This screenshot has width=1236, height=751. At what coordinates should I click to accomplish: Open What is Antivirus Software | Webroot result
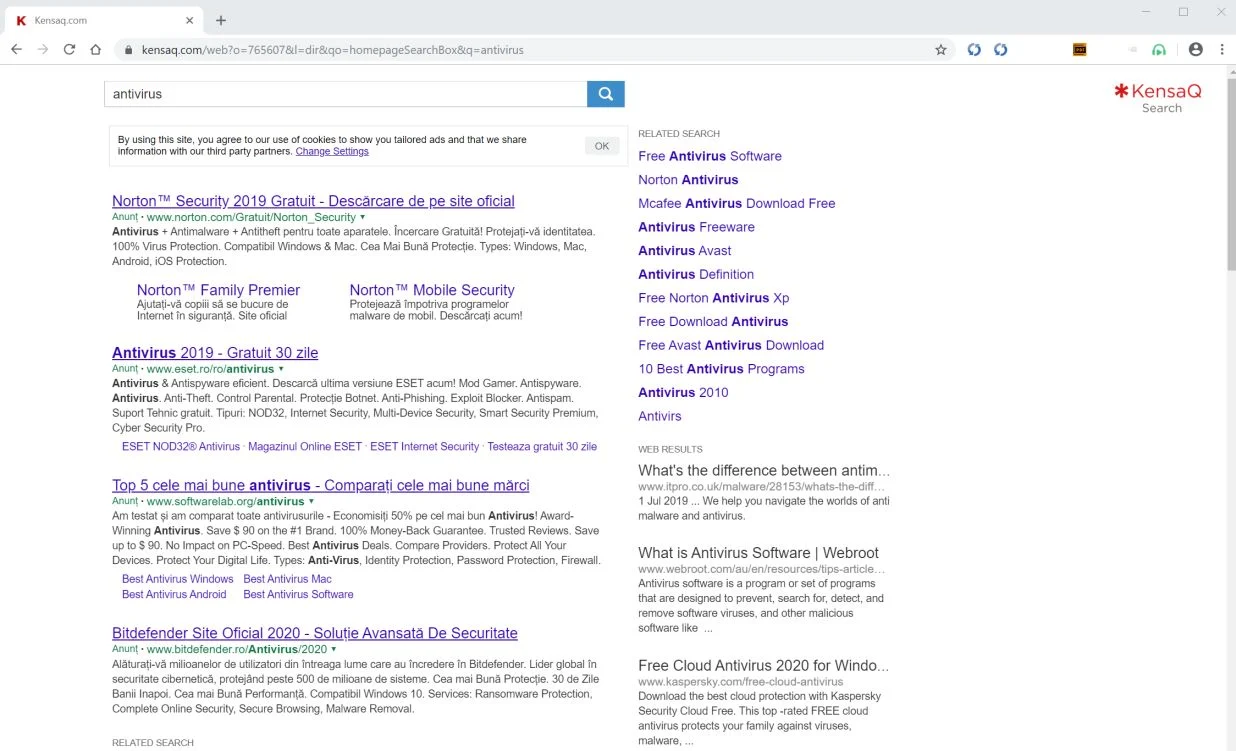click(759, 553)
